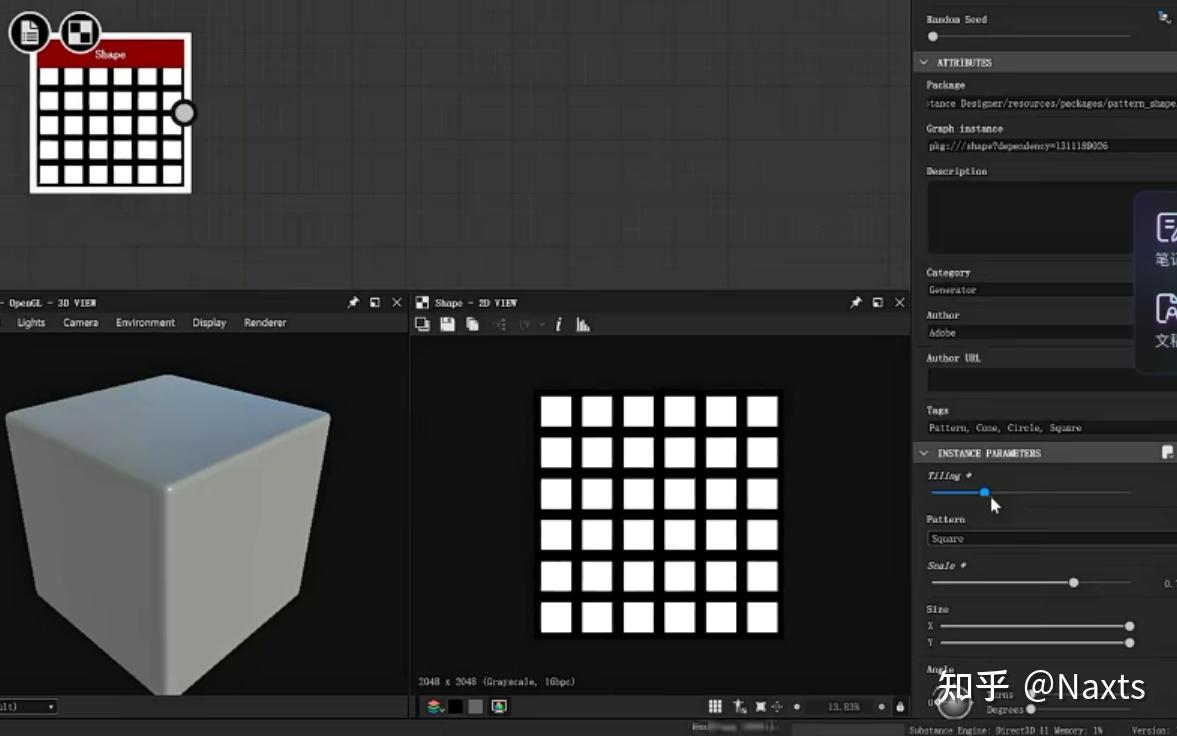Click the save icon in 2D View toolbar
The image size is (1177, 736).
(447, 324)
